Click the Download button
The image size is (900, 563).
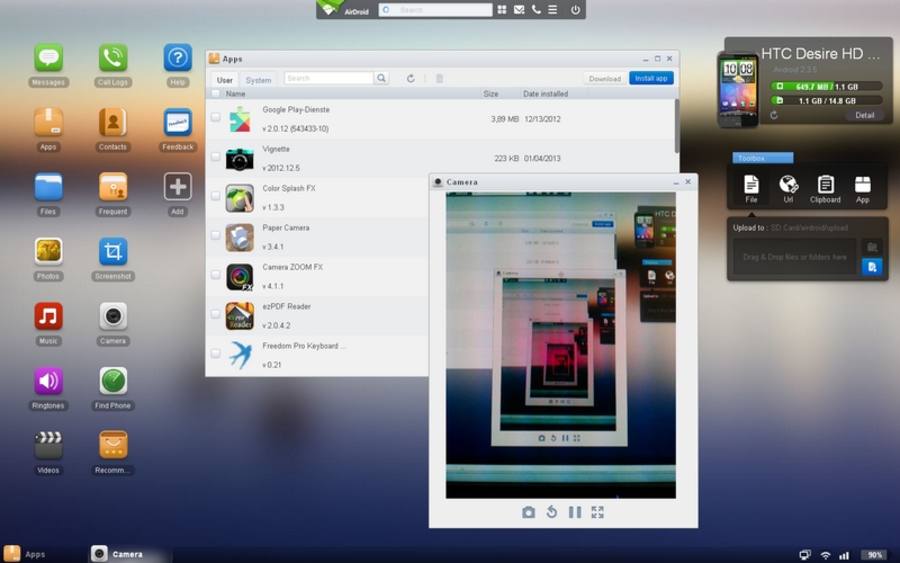click(605, 79)
